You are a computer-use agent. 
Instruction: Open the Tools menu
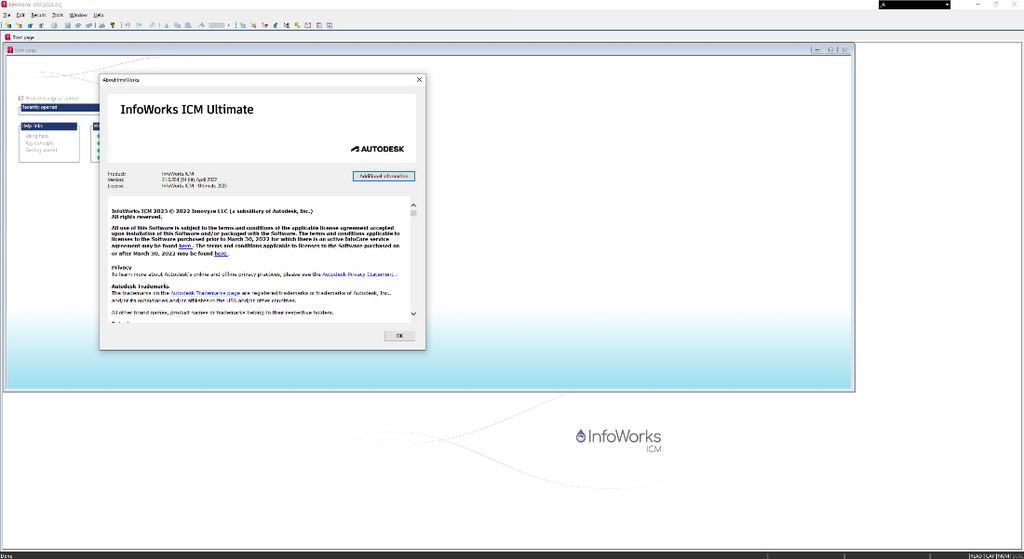click(x=58, y=15)
